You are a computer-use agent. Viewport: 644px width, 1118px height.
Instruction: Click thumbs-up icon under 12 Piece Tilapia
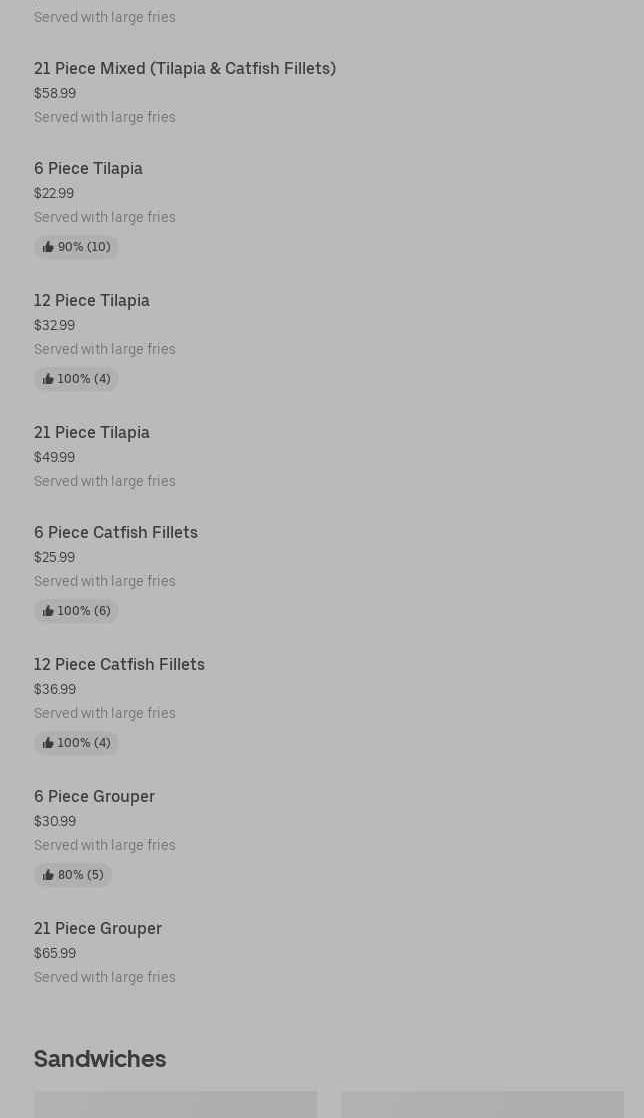point(48,379)
